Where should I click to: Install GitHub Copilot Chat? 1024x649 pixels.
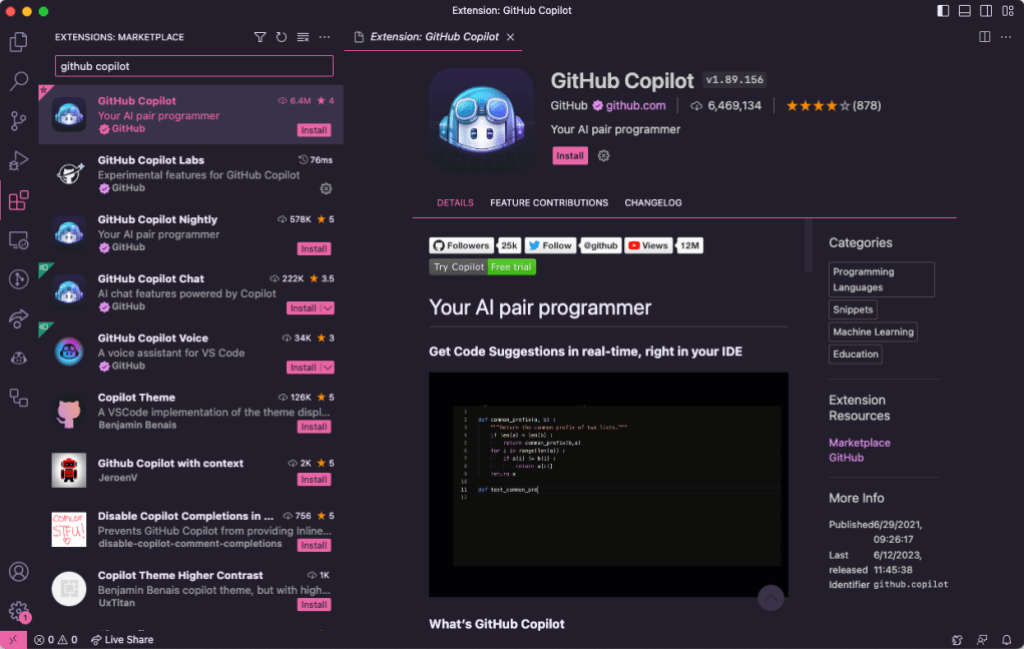[304, 308]
